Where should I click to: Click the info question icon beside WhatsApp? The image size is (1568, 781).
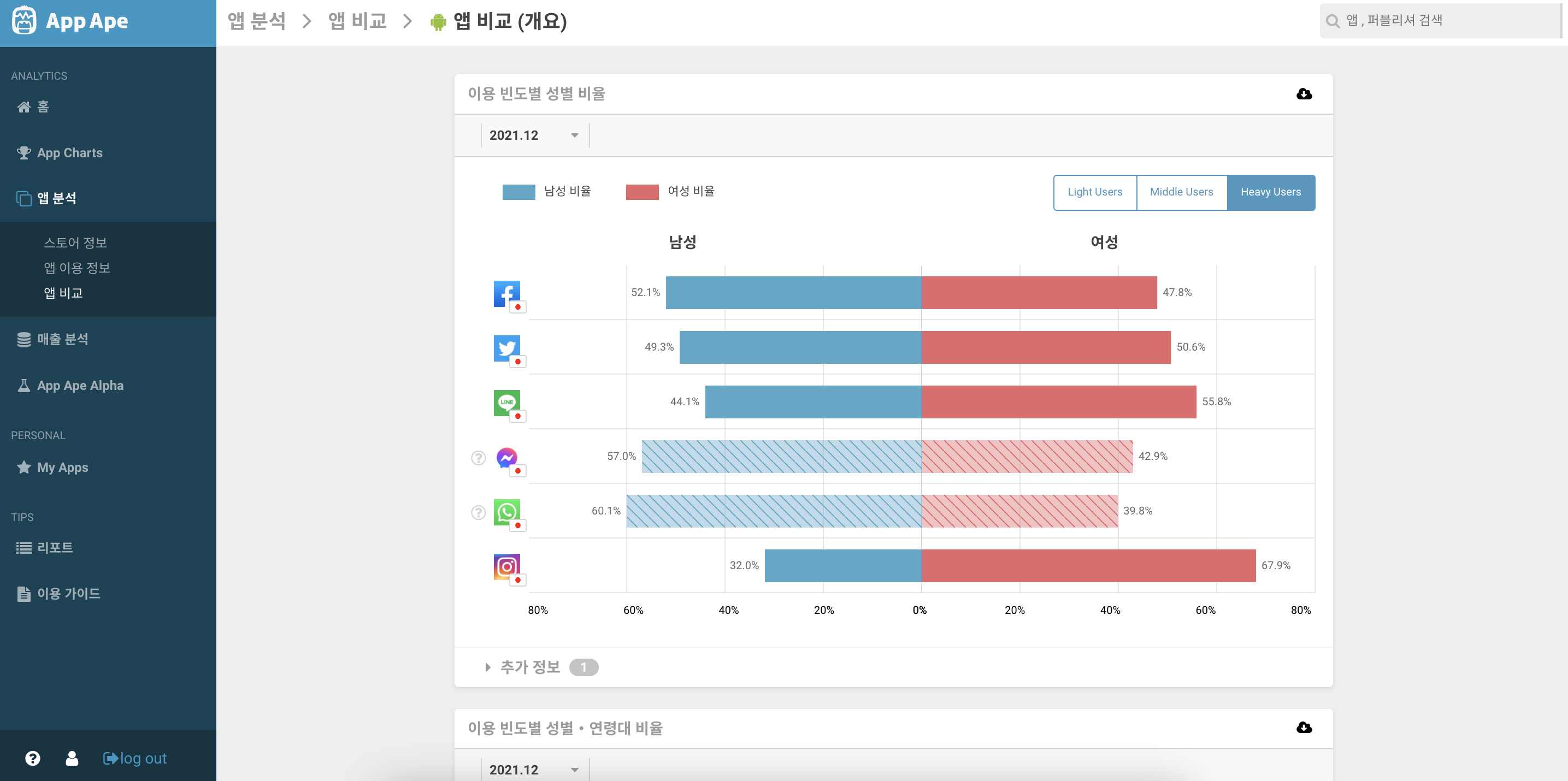[479, 512]
